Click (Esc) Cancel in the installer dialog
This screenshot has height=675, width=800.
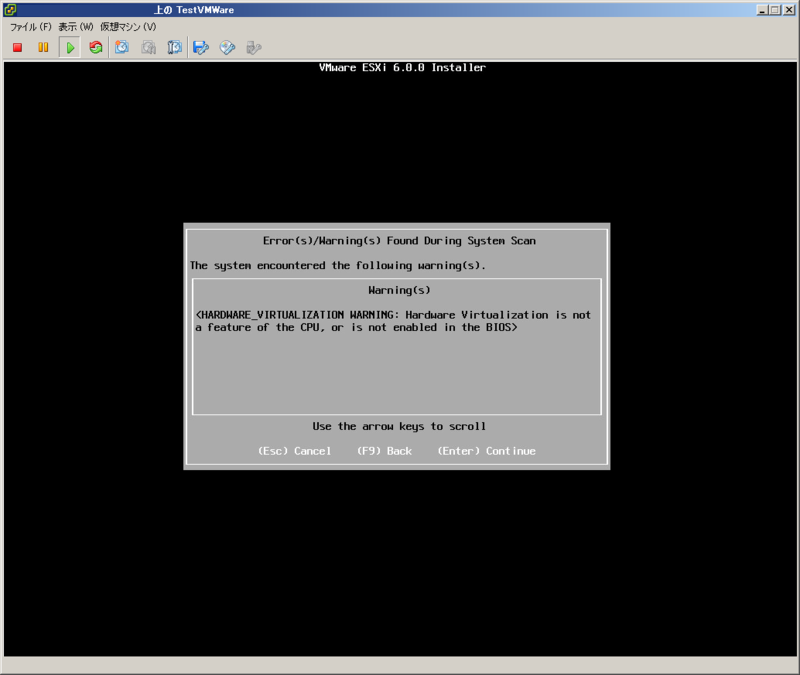[x=294, y=451]
